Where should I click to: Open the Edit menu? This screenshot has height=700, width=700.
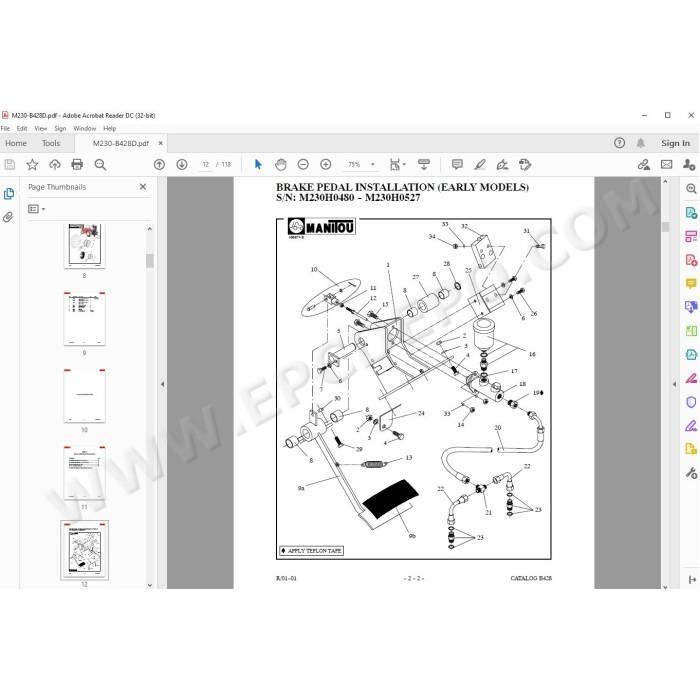pos(22,129)
